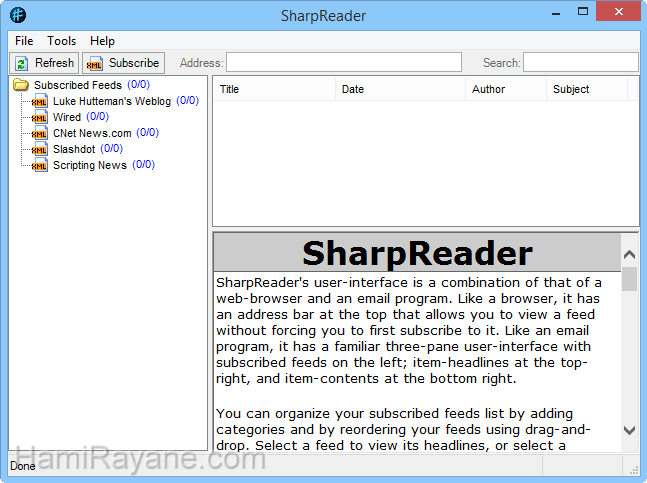Click XML icon beside Slashdot feed
This screenshot has height=483, width=647.
pos(40,149)
